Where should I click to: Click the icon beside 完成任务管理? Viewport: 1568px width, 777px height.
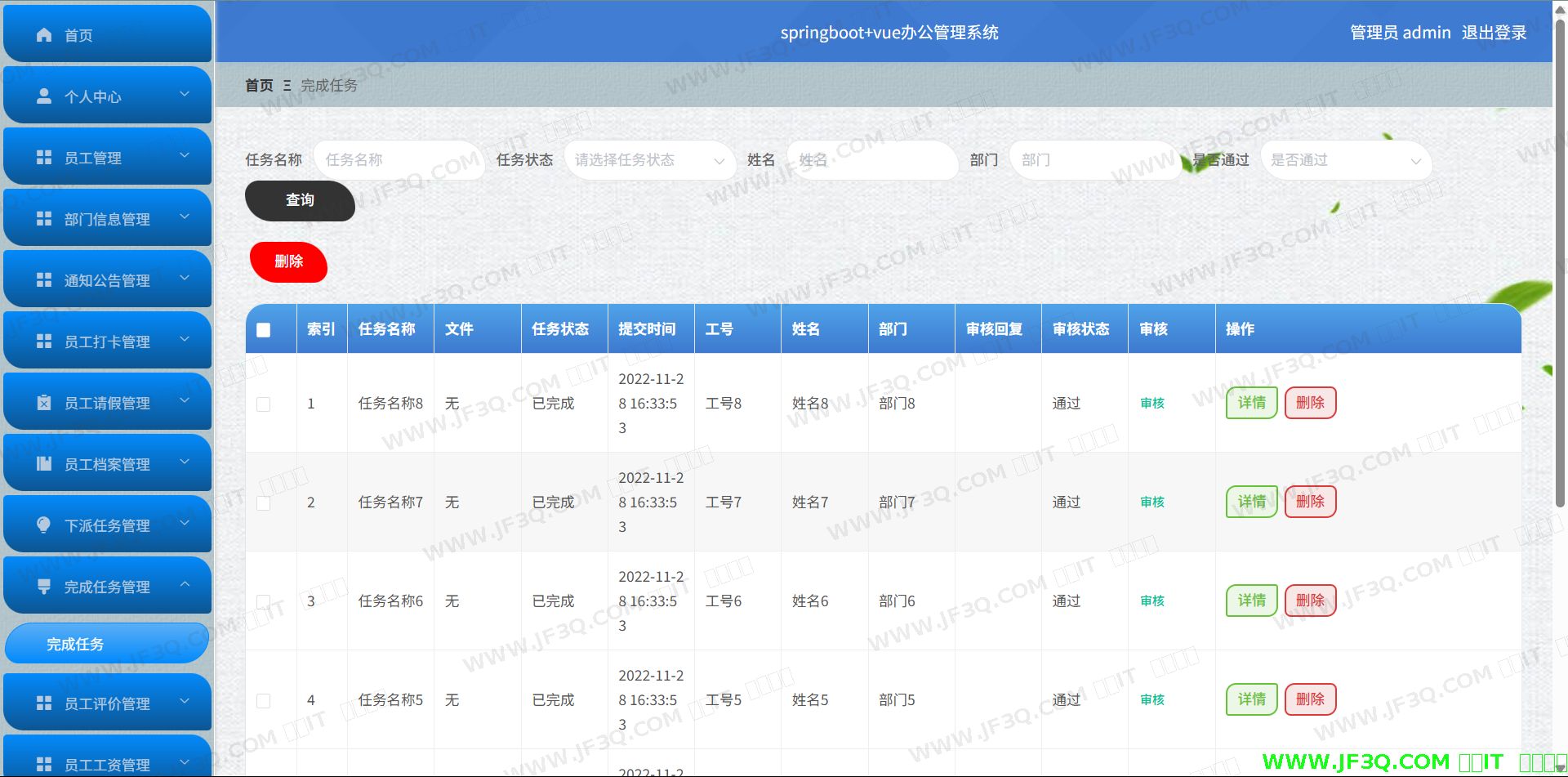[44, 587]
